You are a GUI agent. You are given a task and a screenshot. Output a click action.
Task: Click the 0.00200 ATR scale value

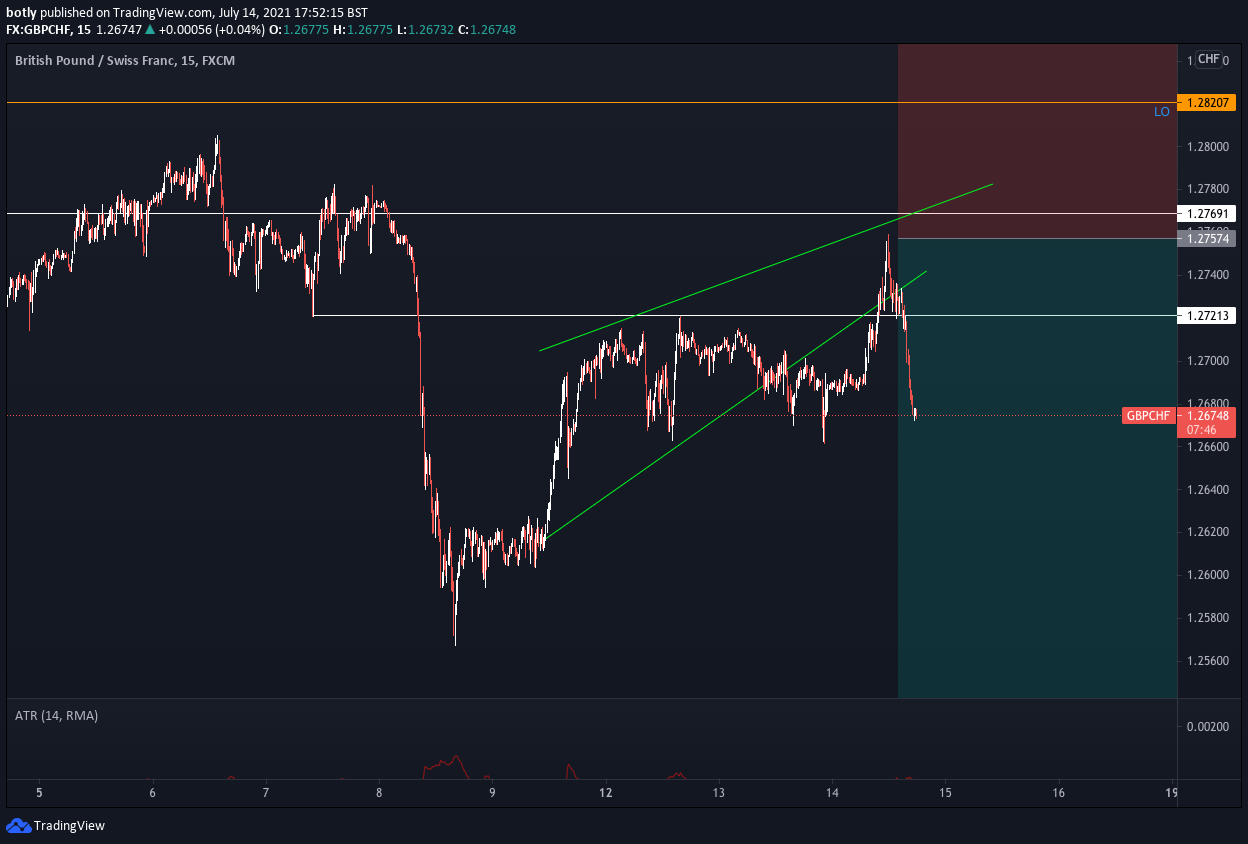point(1208,727)
